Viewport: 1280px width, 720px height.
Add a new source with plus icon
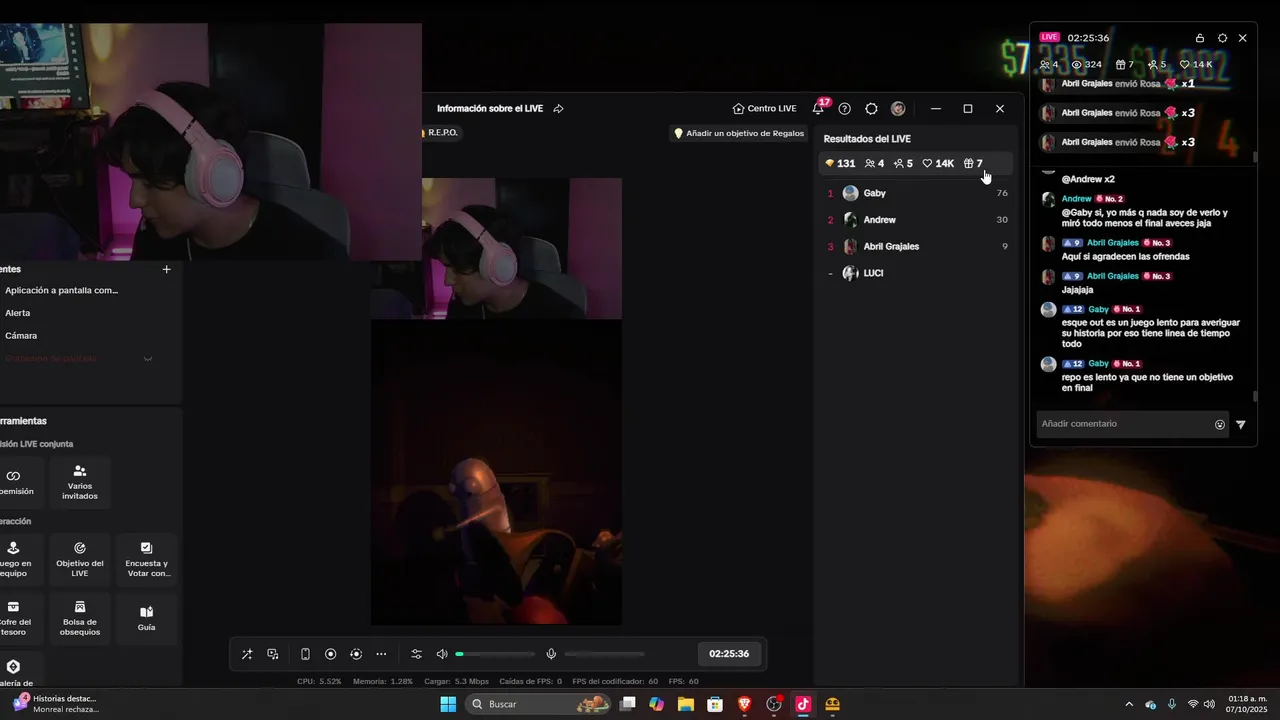tap(167, 269)
